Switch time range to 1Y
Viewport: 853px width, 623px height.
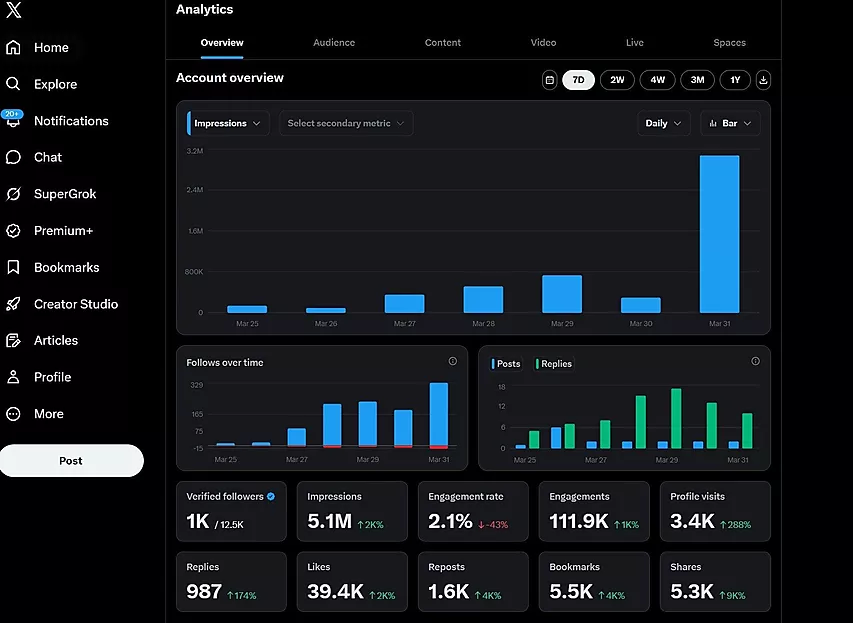coord(735,80)
